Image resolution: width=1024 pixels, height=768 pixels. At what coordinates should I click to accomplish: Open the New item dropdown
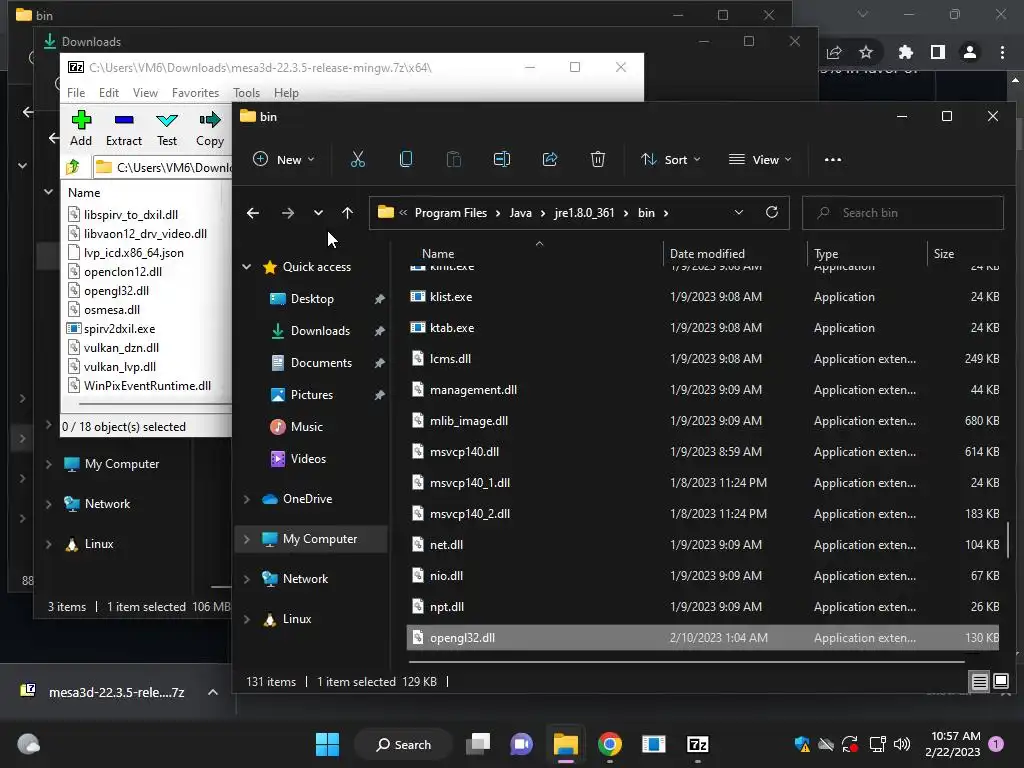[284, 159]
